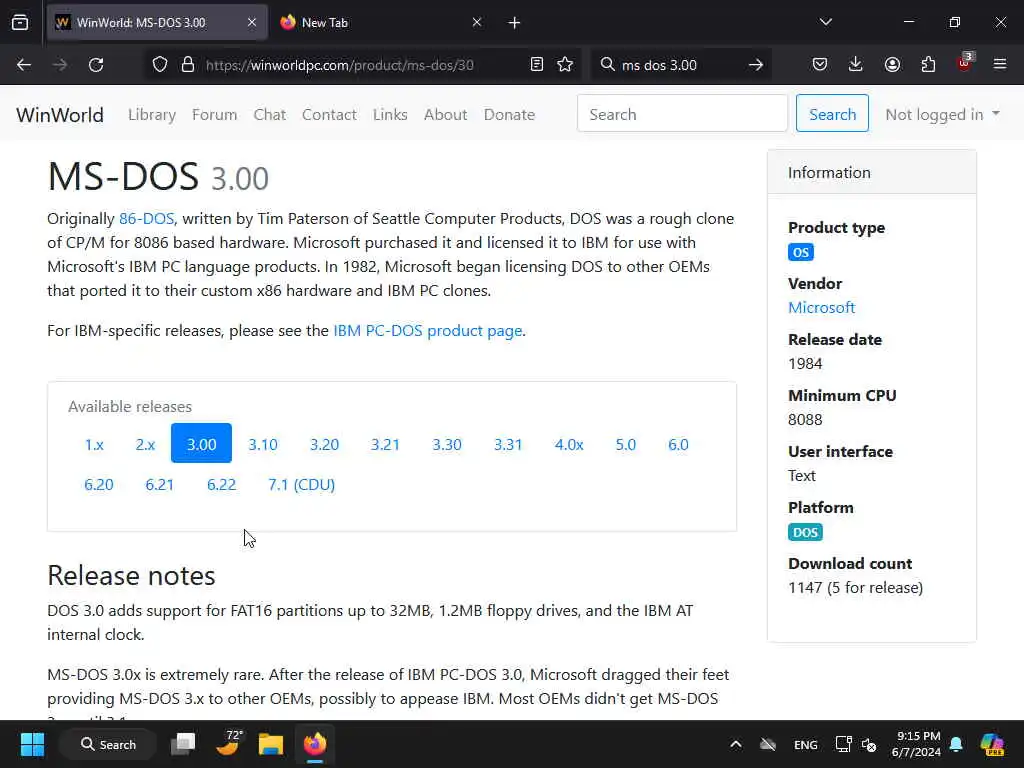Select release 3.31
Viewport: 1024px width, 768px height.
pyautogui.click(x=508, y=445)
